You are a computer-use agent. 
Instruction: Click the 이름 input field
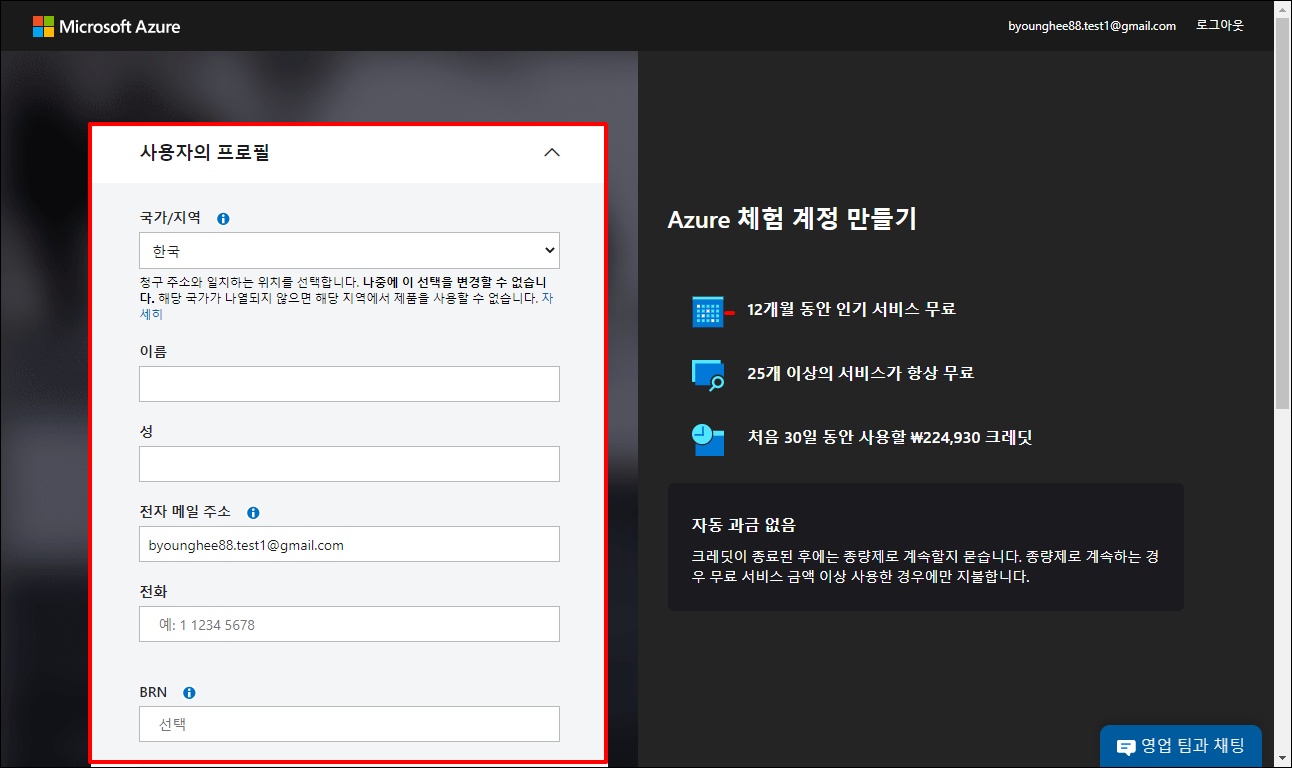click(x=349, y=384)
